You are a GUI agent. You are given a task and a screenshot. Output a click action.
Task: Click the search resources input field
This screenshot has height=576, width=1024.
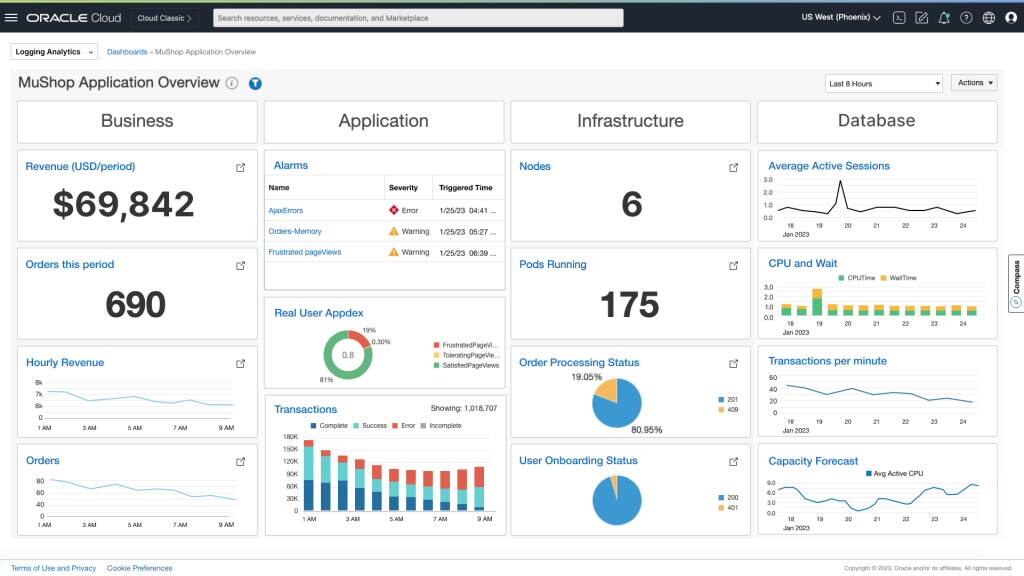coord(415,17)
